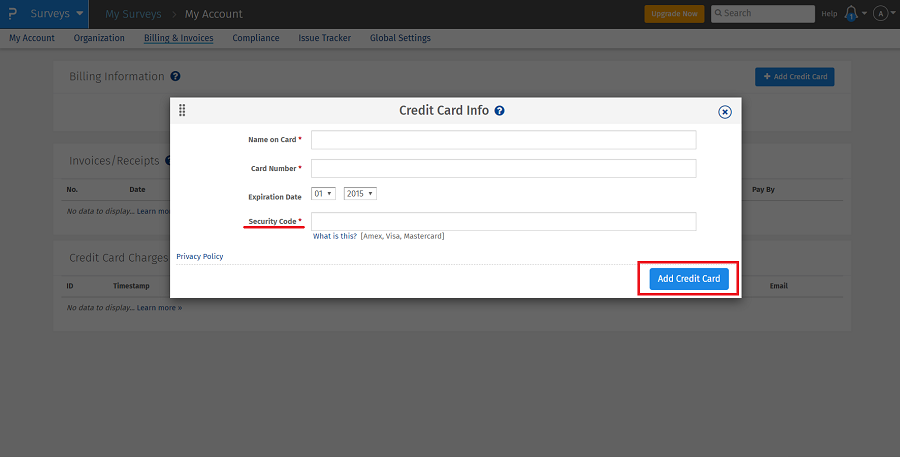The height and width of the screenshot is (457, 900).
Task: Close the Credit Card Info dialog
Action: point(725,112)
